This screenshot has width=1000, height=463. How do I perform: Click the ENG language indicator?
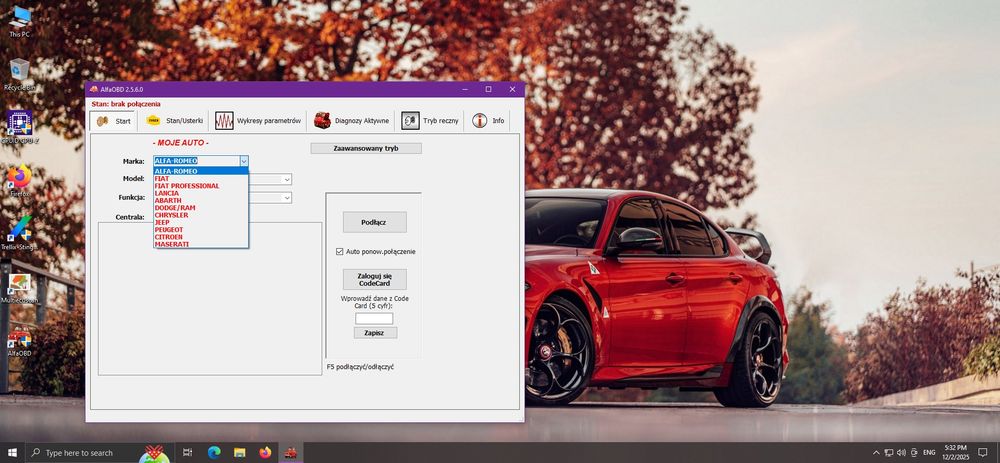click(x=929, y=453)
